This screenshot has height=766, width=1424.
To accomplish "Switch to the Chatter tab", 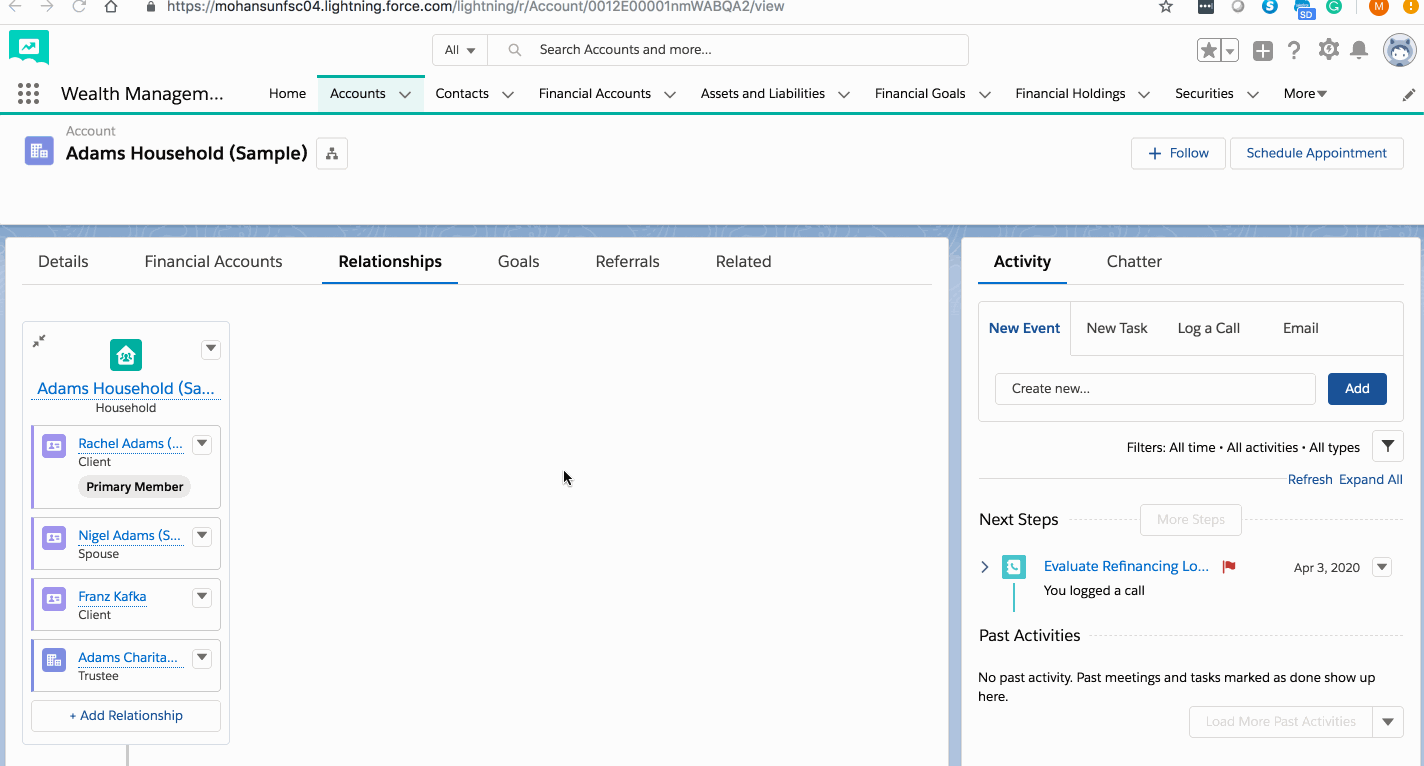I will pos(1134,261).
